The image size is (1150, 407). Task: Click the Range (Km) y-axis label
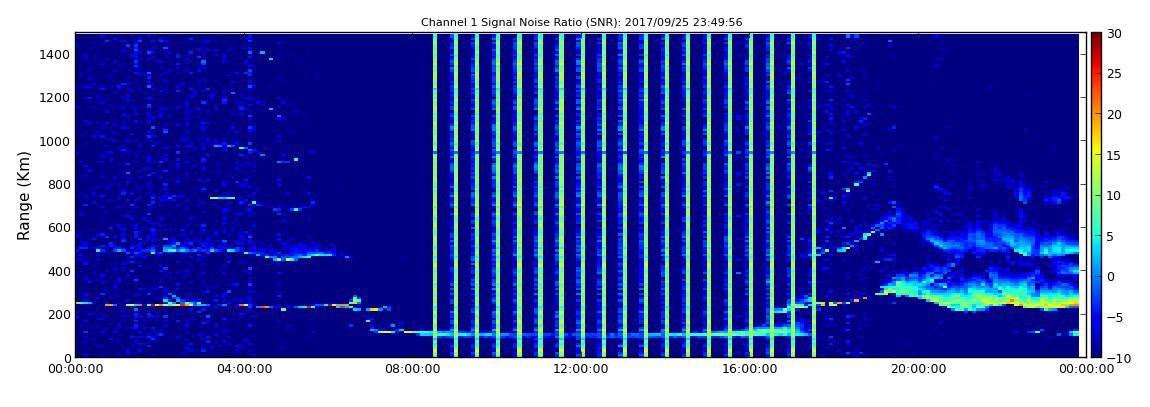(24, 196)
